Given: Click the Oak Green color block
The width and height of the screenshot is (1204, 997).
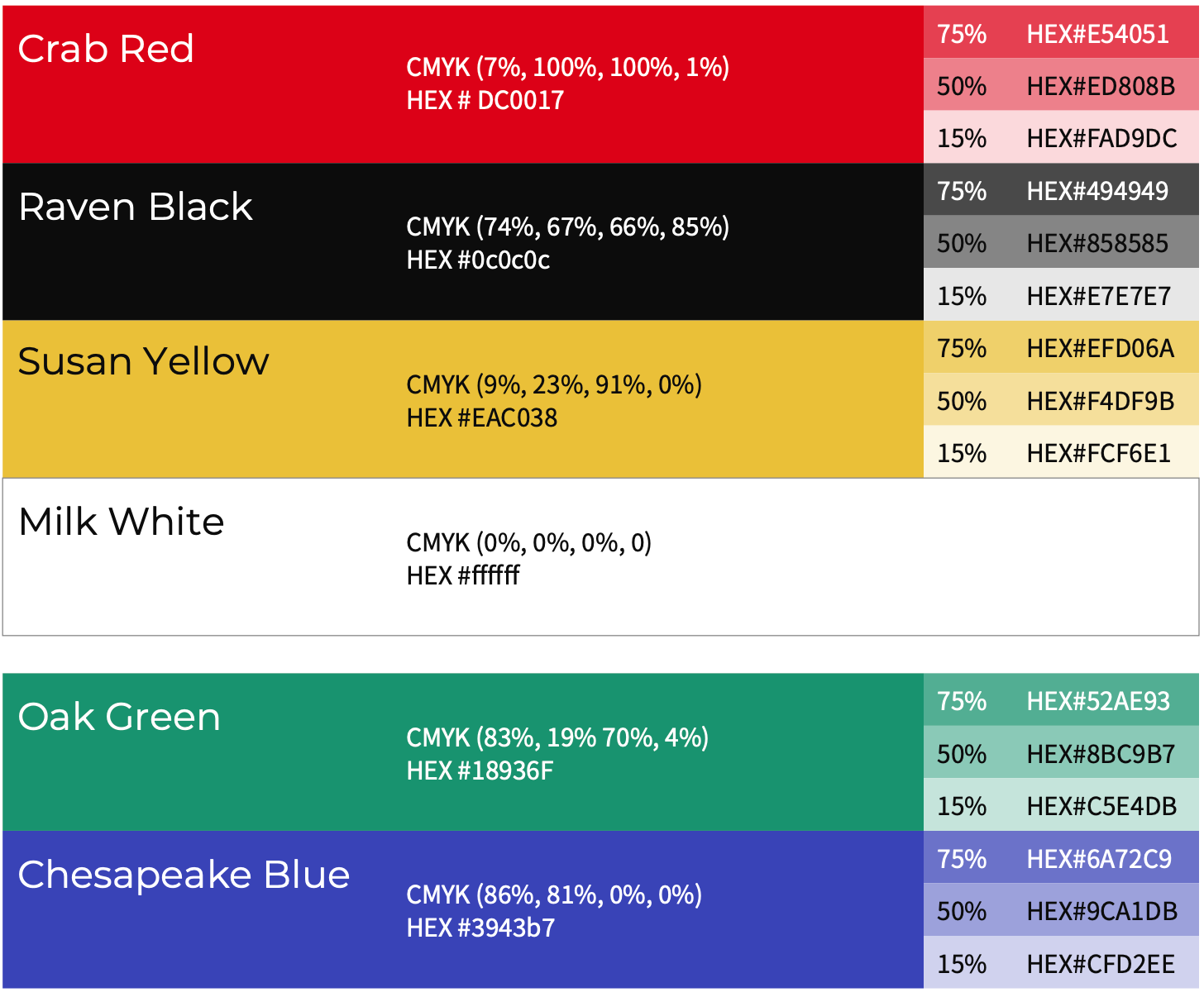Looking at the screenshot, I should [463, 751].
